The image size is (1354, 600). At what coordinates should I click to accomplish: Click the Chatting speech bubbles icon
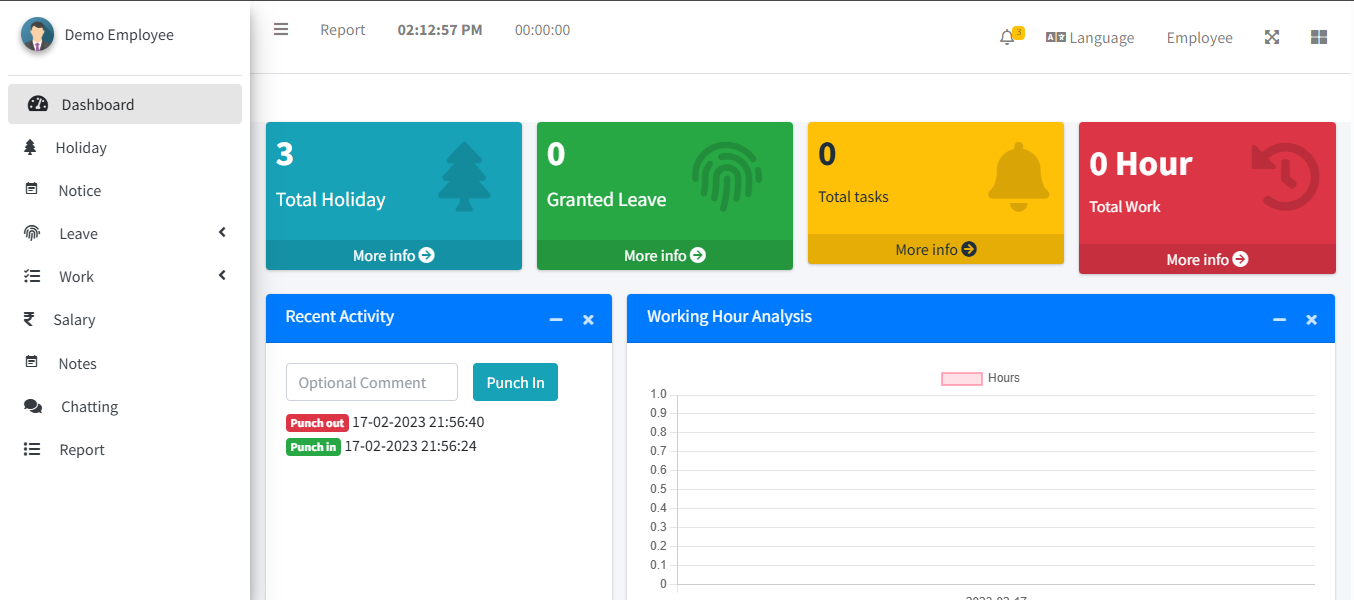point(33,407)
